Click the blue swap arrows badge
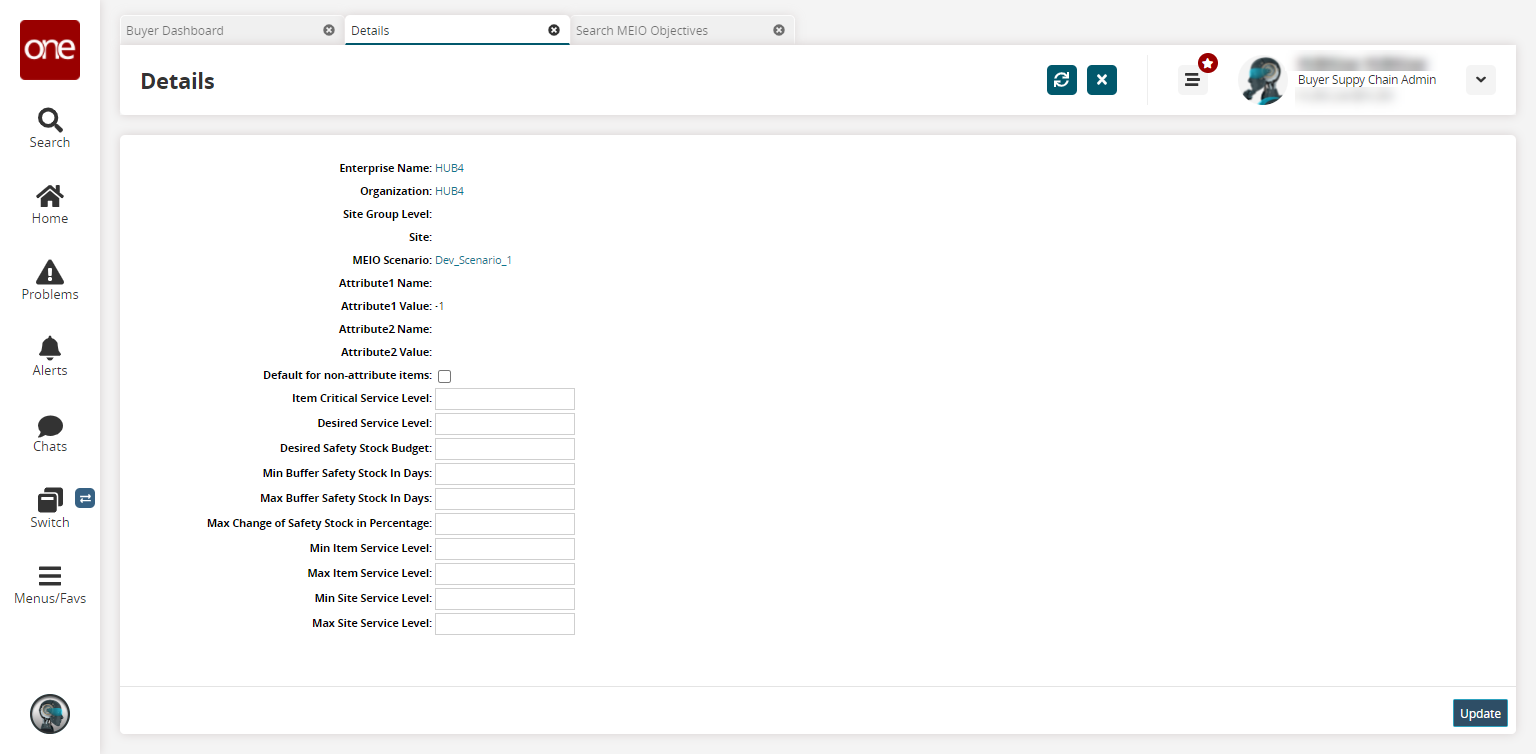The height and width of the screenshot is (754, 1536). click(x=85, y=498)
